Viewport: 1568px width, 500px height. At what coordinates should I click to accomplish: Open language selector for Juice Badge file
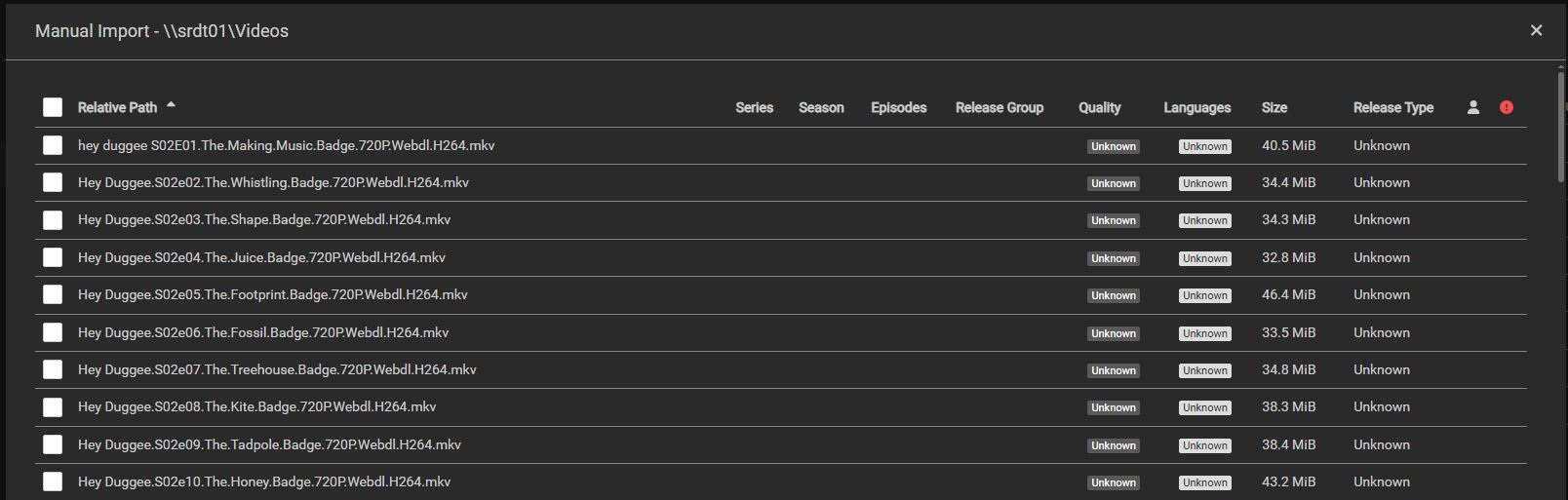coord(1204,258)
